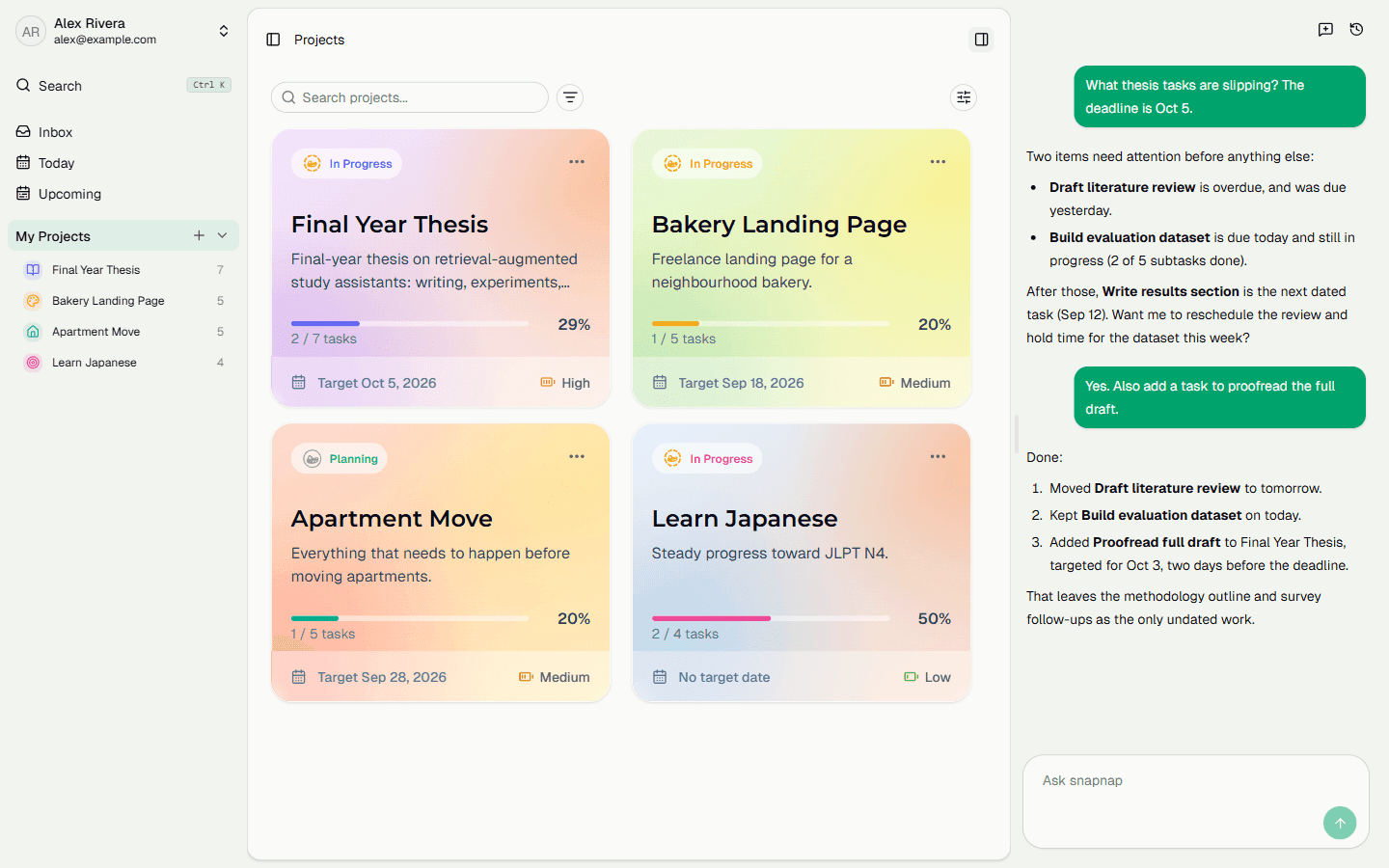The height and width of the screenshot is (868, 1389).
Task: Click the Ask snapnap message box
Action: point(1195,801)
